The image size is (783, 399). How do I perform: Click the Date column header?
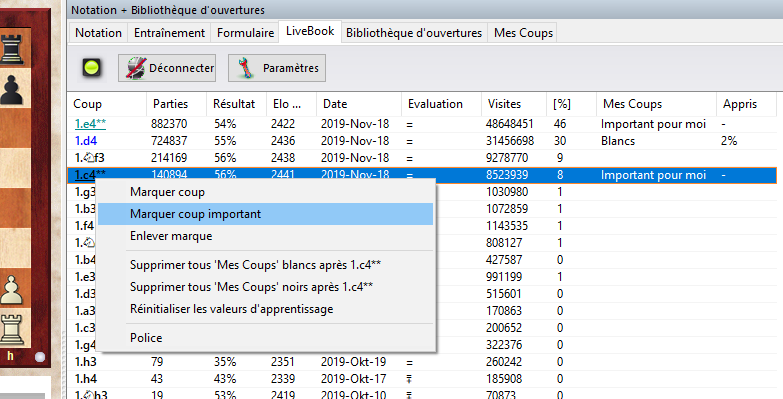359,104
